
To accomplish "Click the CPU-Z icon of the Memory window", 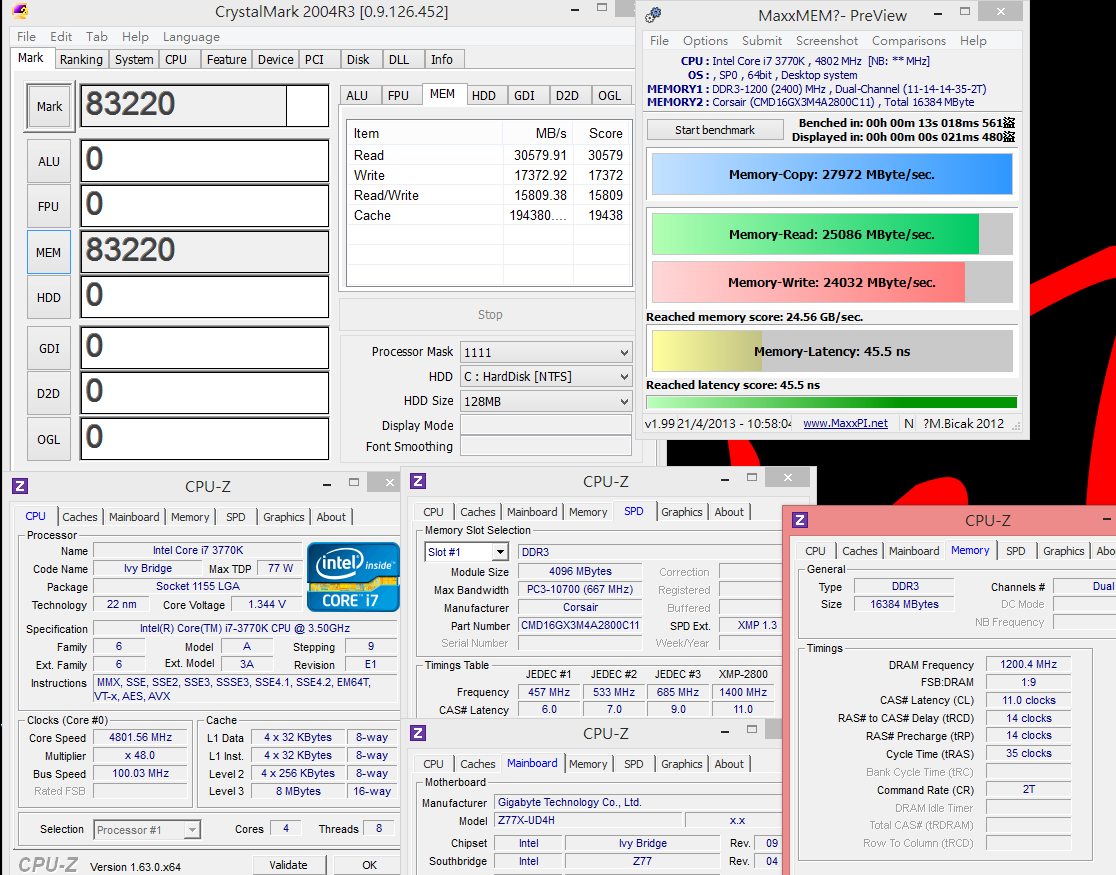I will point(799,520).
